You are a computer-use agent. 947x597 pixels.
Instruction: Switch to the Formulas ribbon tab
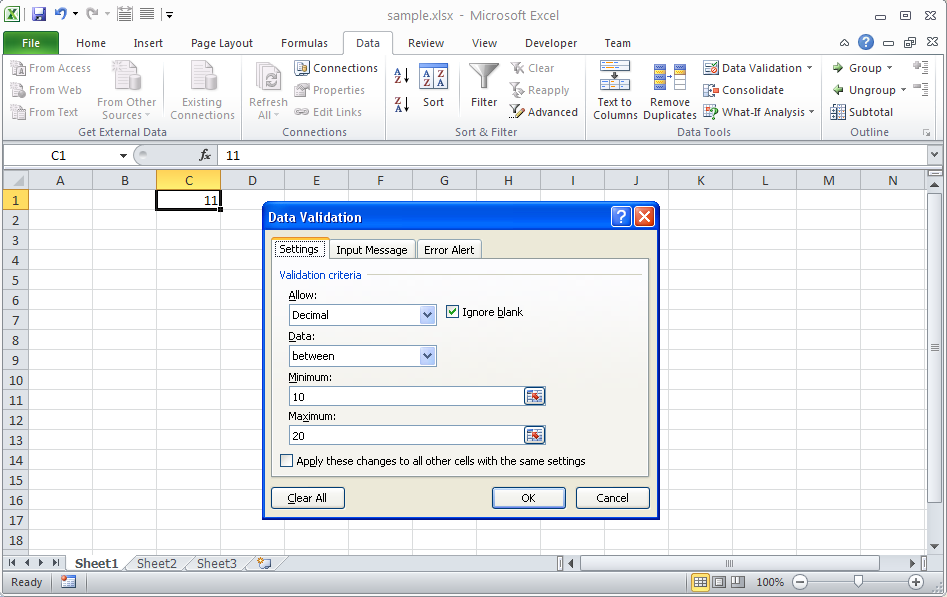coord(304,43)
